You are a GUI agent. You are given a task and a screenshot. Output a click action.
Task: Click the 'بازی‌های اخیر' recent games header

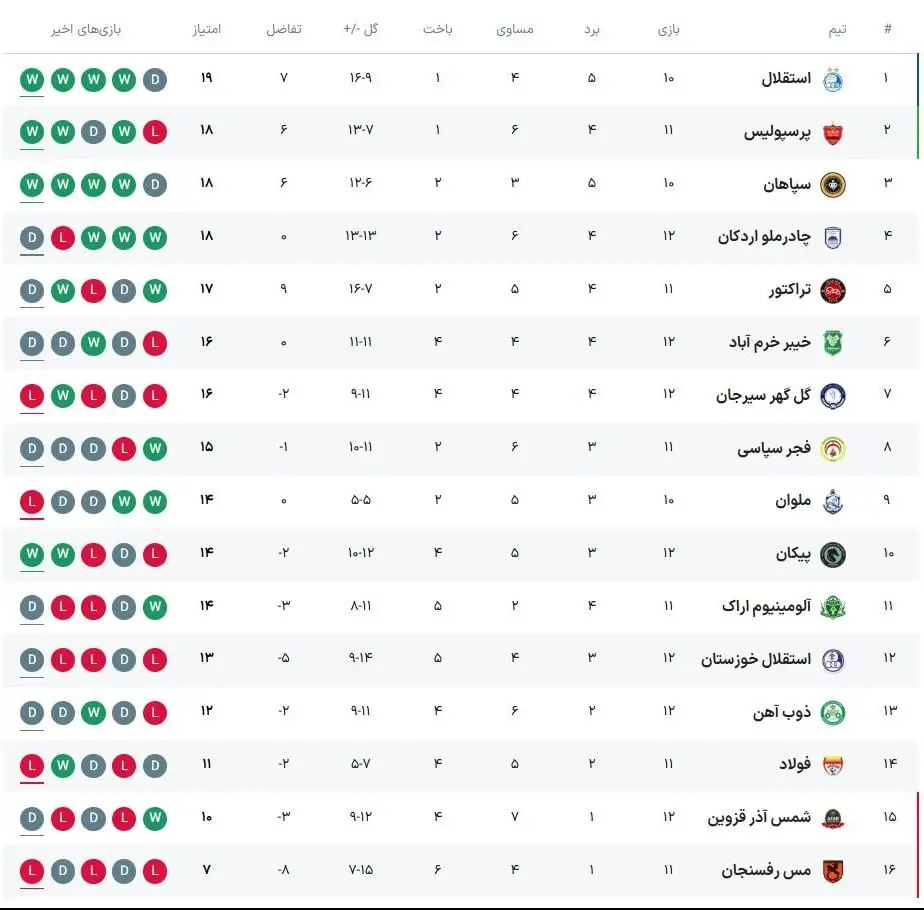(86, 29)
